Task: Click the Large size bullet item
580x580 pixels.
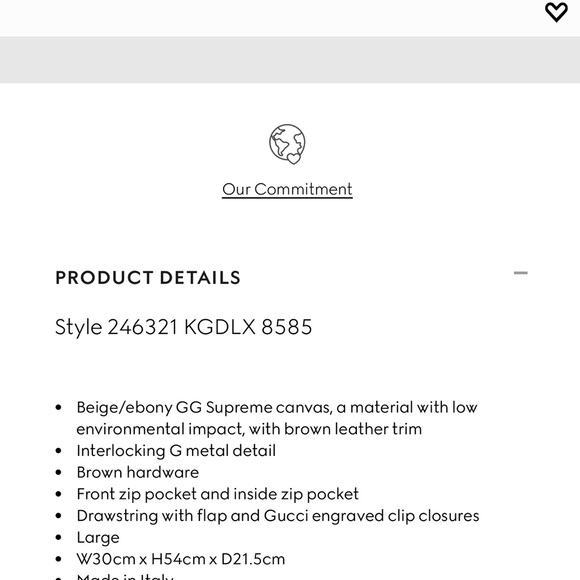Action: point(98,538)
